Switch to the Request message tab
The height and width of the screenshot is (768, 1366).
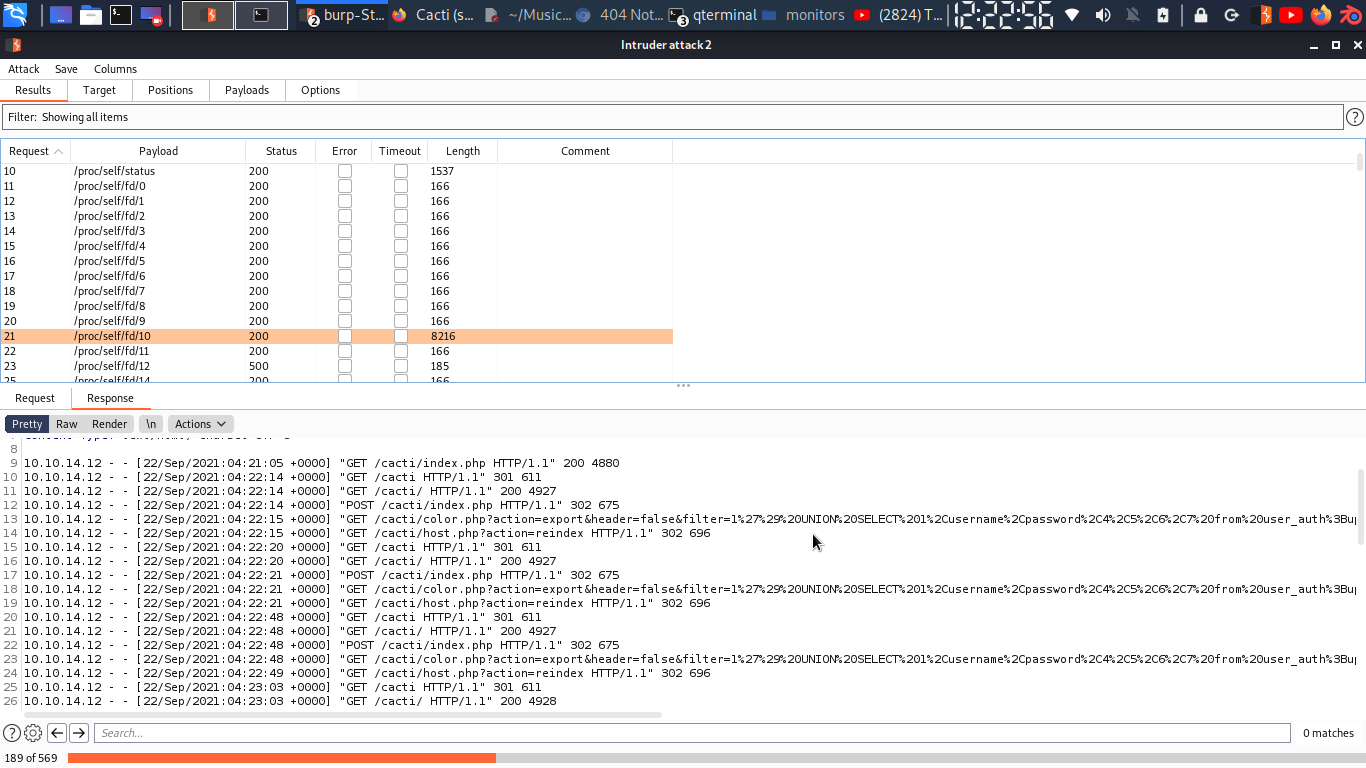point(35,398)
